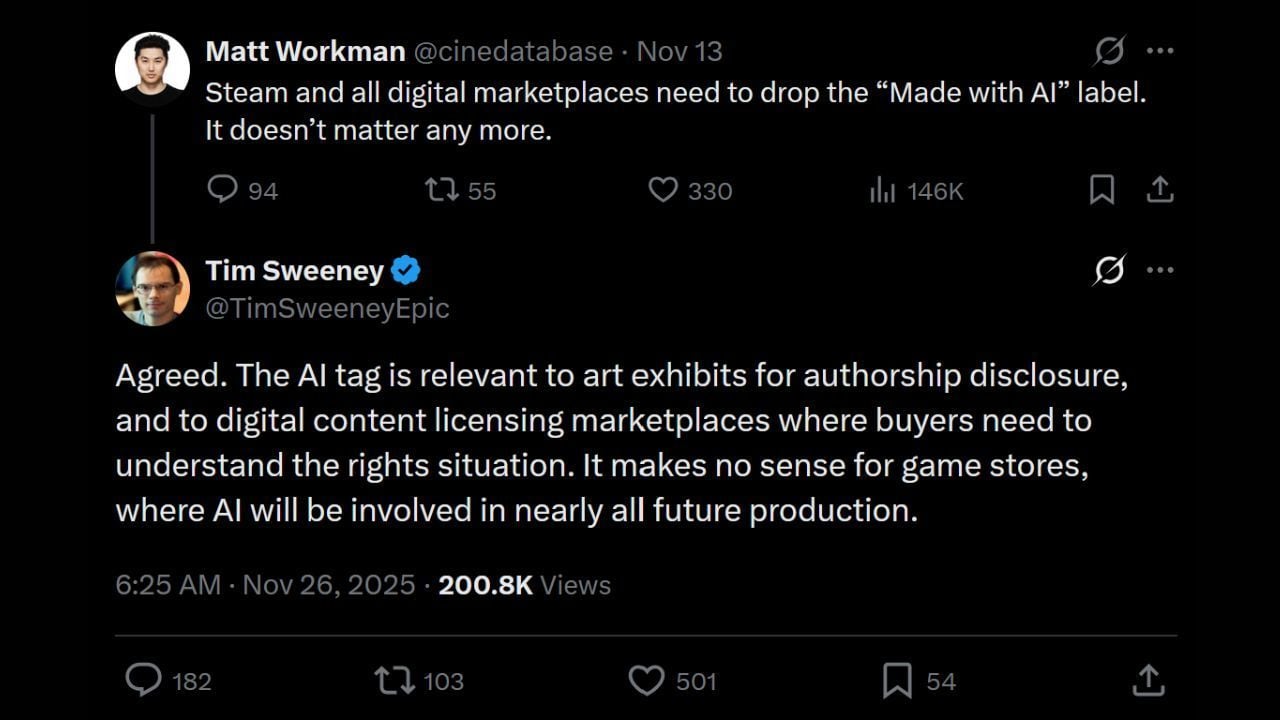Image resolution: width=1280 pixels, height=720 pixels.
Task: Open Tim Sweeney's profile avatar
Action: [x=152, y=288]
